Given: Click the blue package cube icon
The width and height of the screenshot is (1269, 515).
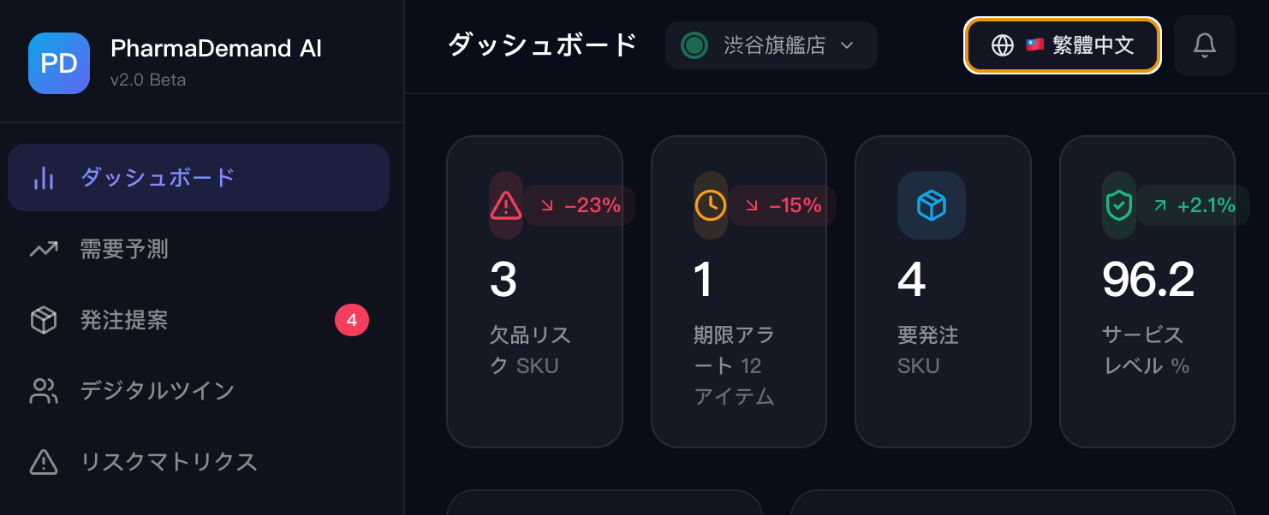Looking at the screenshot, I should tap(931, 205).
